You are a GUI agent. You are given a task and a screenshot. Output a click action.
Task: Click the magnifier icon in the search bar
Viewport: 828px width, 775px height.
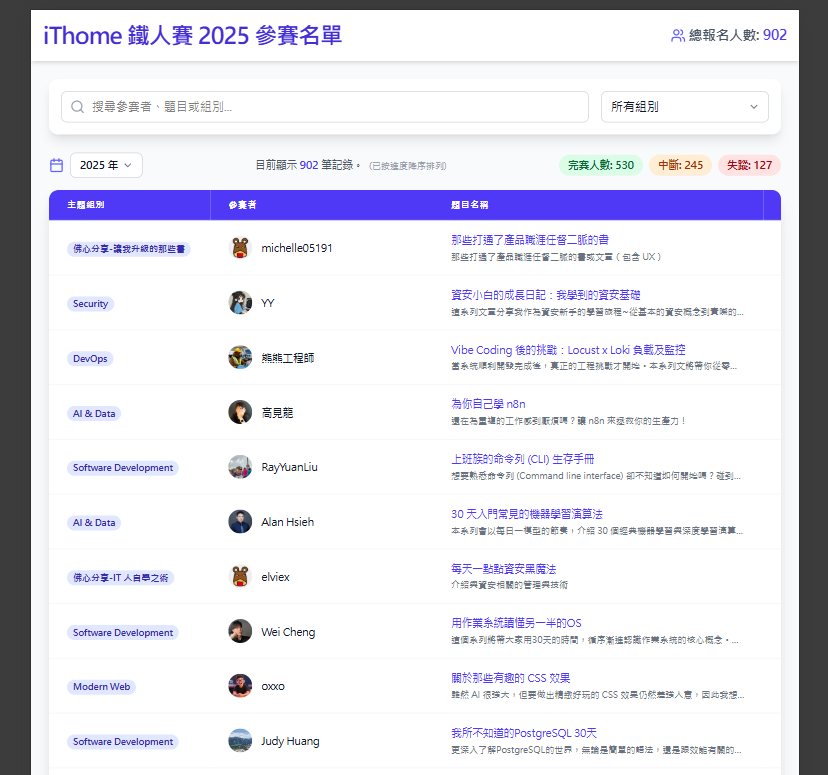click(73, 106)
